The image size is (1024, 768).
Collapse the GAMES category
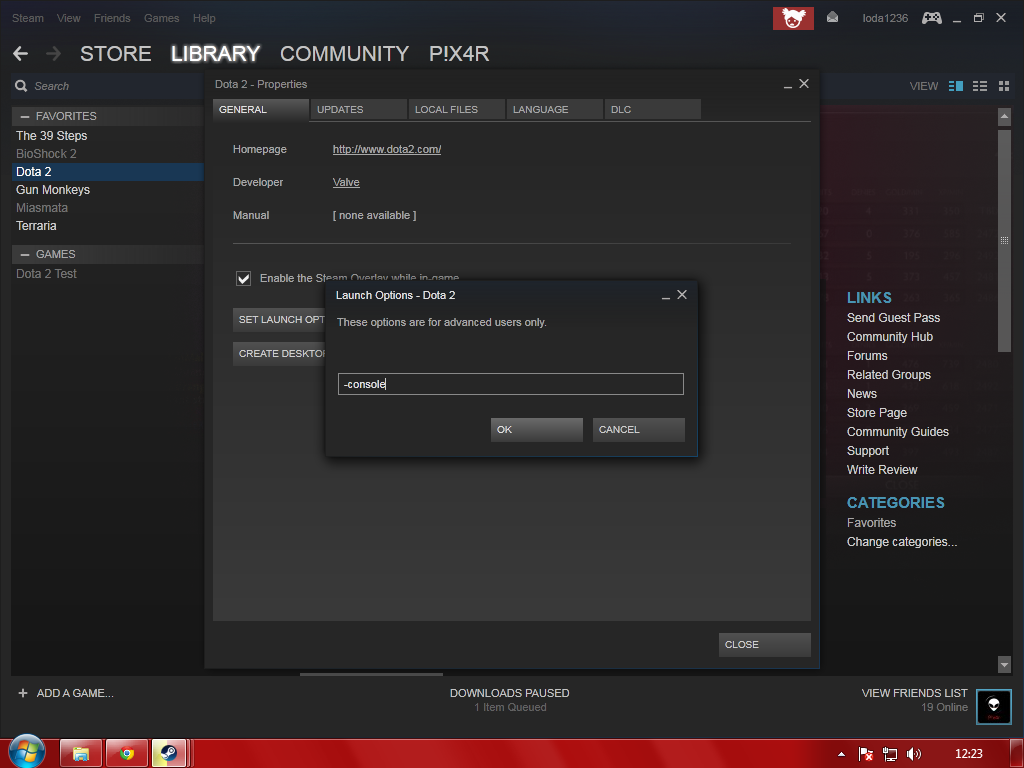pos(25,254)
